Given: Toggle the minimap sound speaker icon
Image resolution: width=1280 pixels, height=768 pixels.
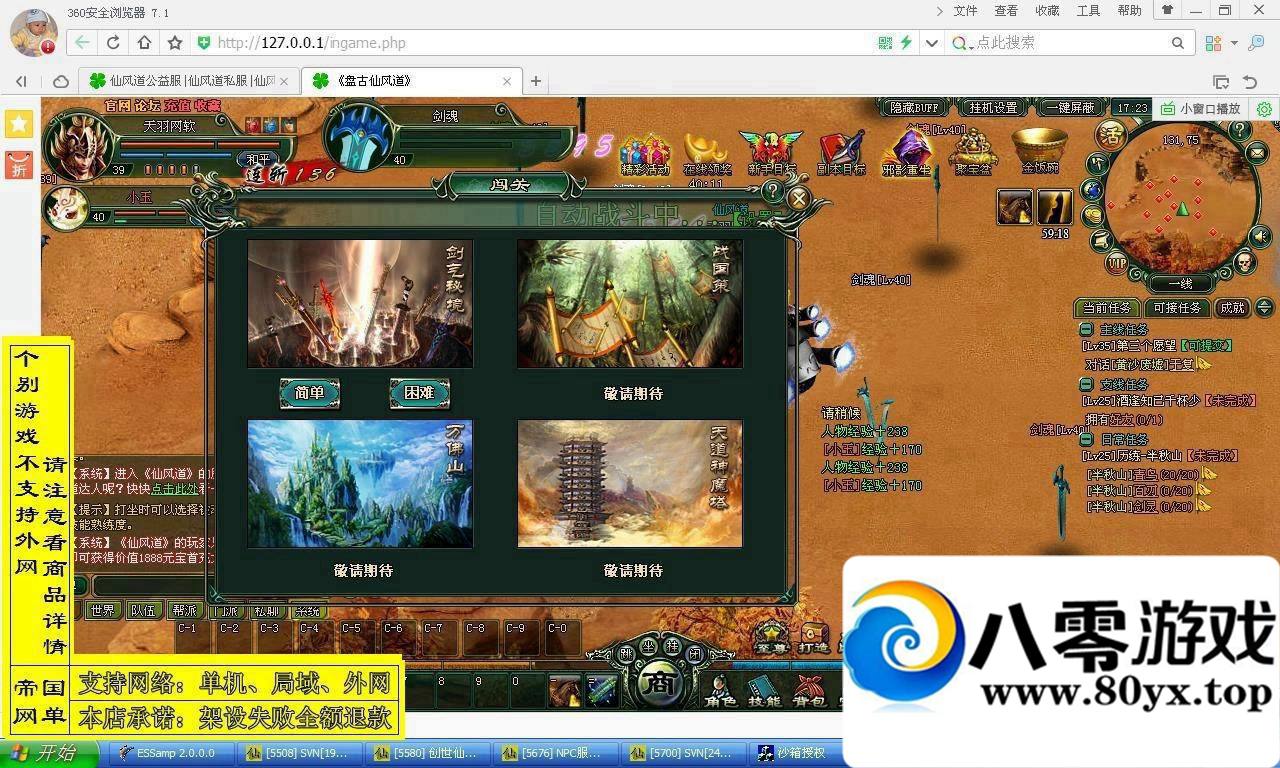Looking at the screenshot, I should (1260, 236).
